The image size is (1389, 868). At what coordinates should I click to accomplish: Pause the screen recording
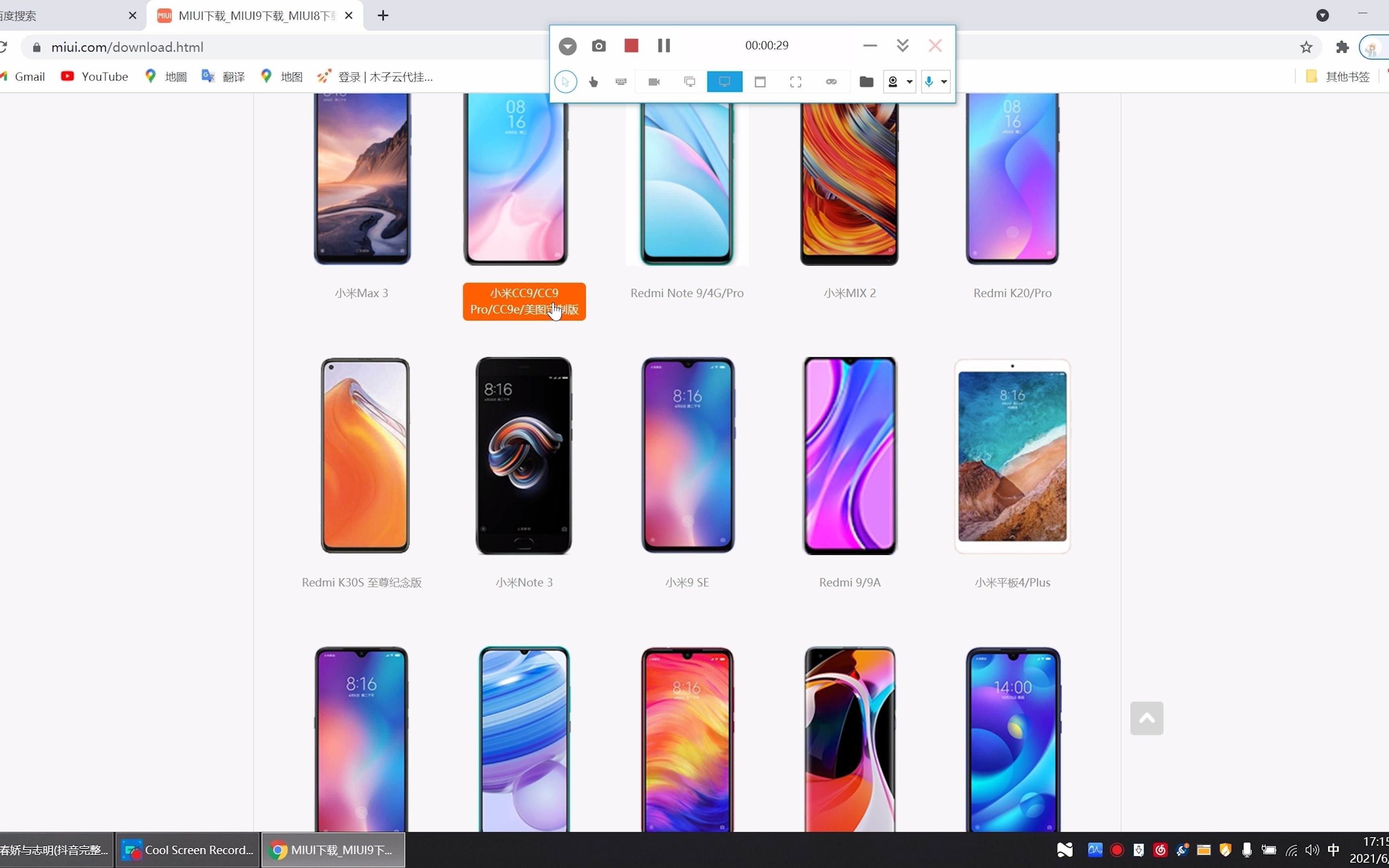tap(664, 46)
